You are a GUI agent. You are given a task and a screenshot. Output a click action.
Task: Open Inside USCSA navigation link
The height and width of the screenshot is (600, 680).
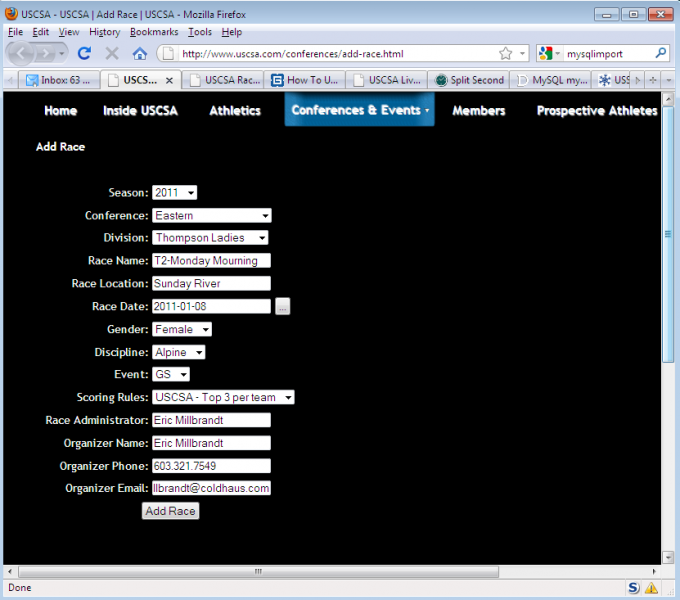pos(141,111)
